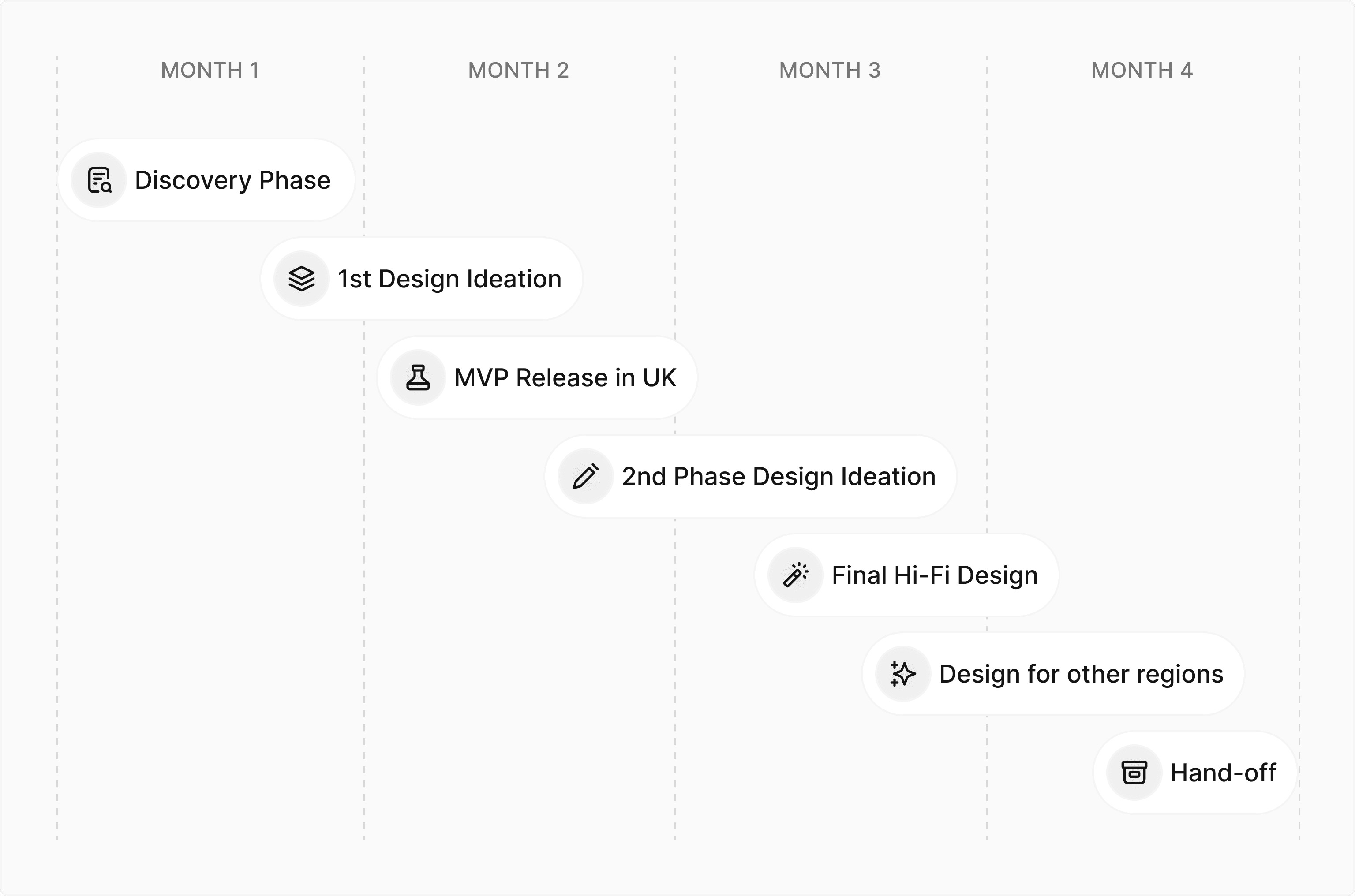
Task: Click the pencil icon in 2nd Phase Design
Action: click(x=586, y=477)
